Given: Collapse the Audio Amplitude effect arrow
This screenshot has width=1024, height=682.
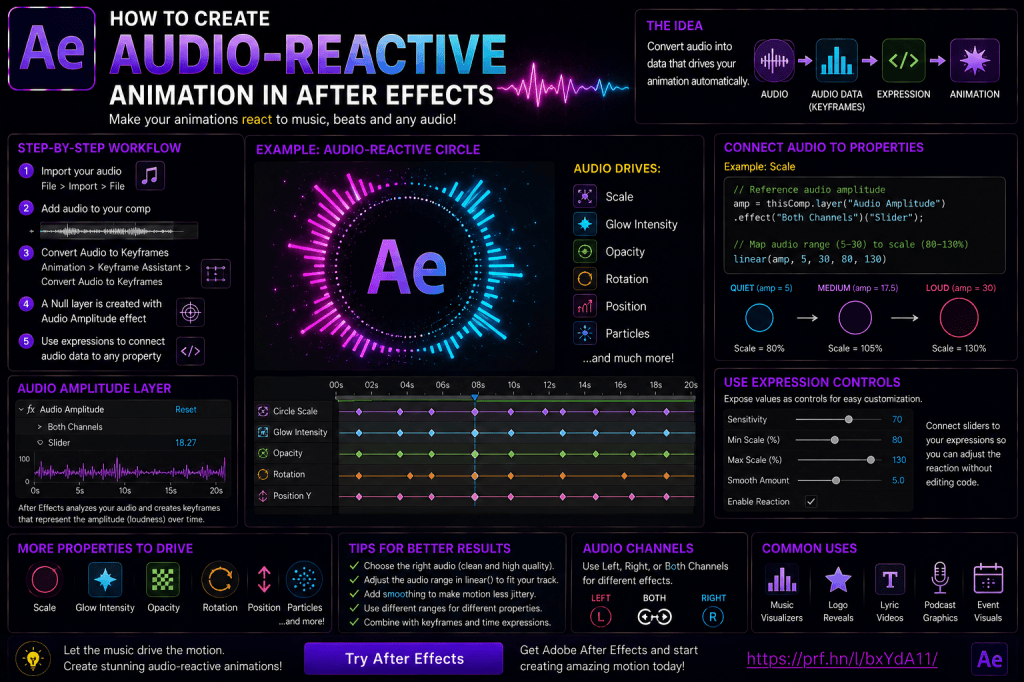Looking at the screenshot, I should 21,410.
